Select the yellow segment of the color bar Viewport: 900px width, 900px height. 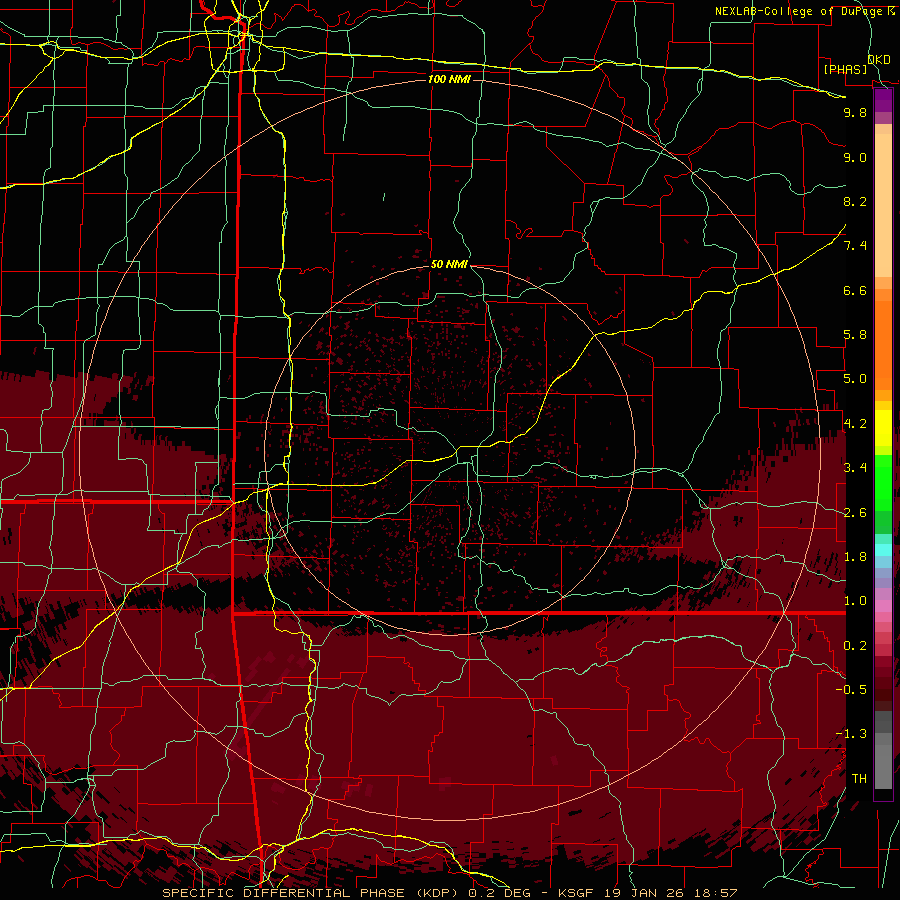(883, 428)
